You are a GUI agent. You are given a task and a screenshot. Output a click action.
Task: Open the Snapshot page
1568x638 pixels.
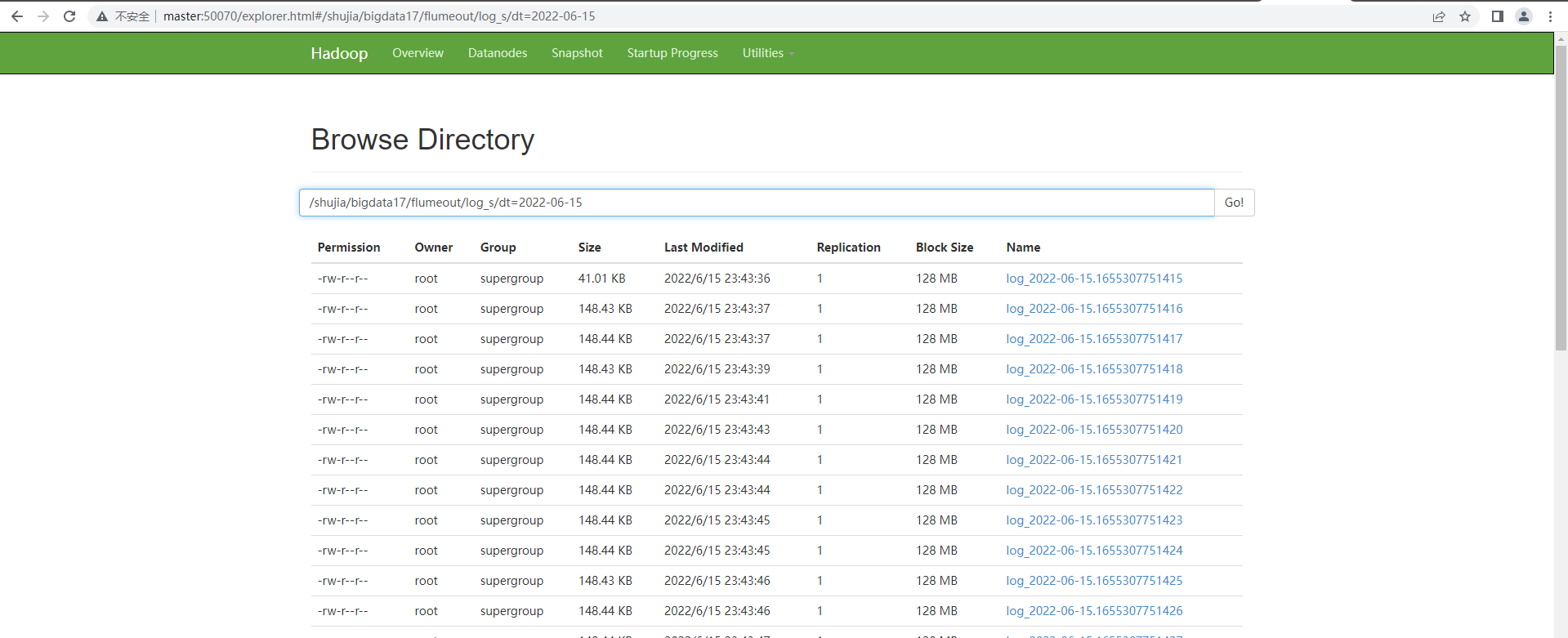tap(577, 53)
